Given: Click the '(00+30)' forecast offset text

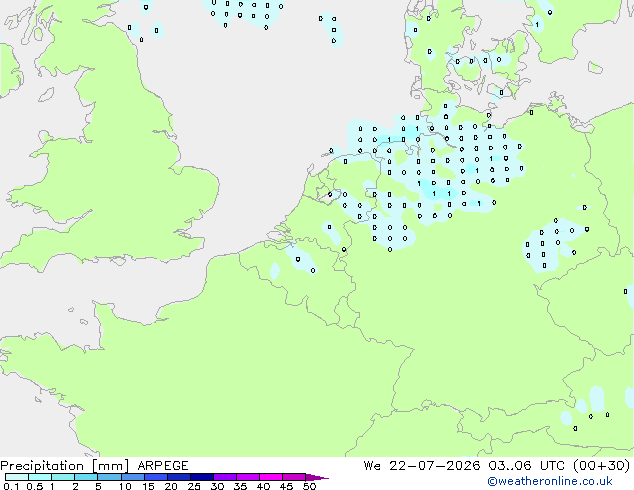Looking at the screenshot, I should click(x=602, y=466).
